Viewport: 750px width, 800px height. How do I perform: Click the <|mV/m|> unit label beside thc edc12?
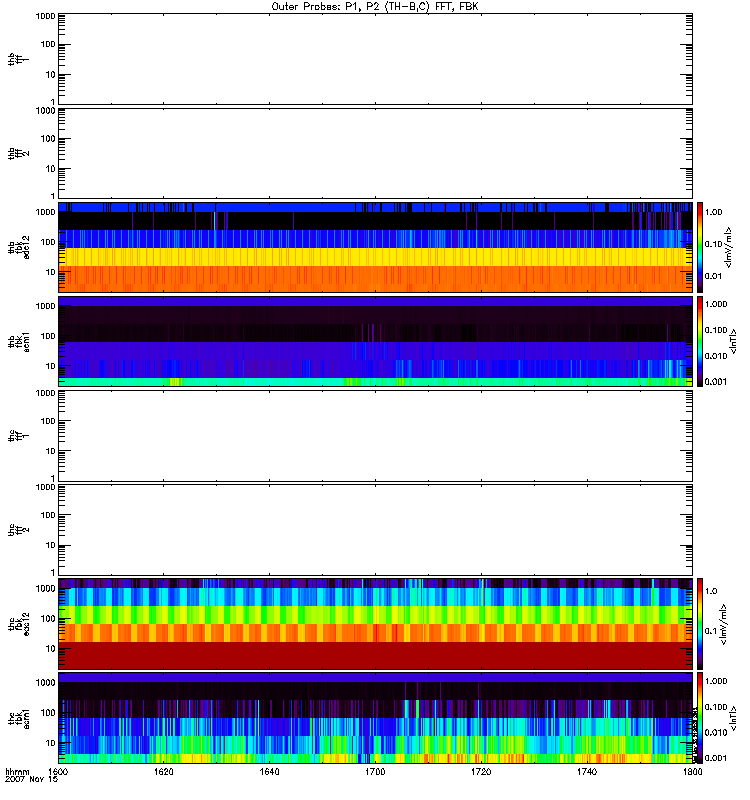coord(724,624)
